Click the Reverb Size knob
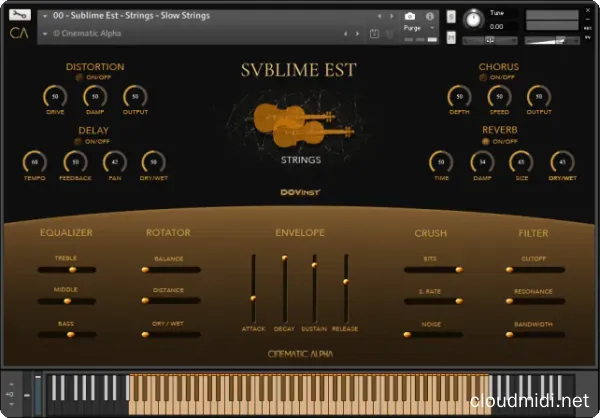Viewport: 600px width, 418px height. click(521, 162)
